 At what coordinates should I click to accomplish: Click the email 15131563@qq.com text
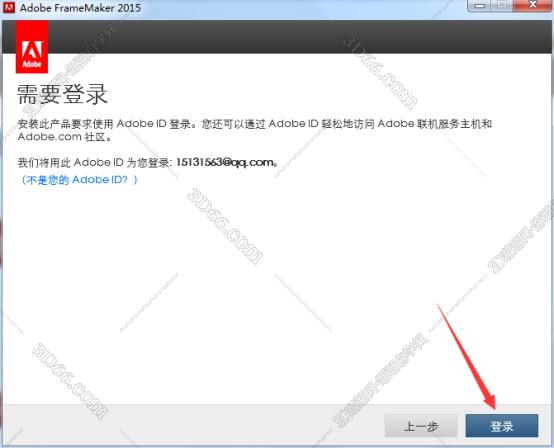click(x=225, y=162)
